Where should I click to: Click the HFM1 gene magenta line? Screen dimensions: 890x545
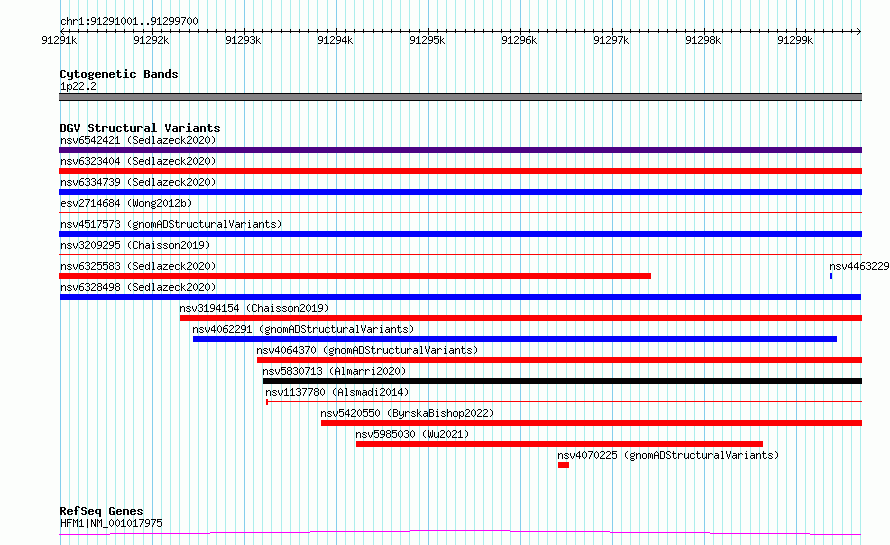tap(460, 533)
